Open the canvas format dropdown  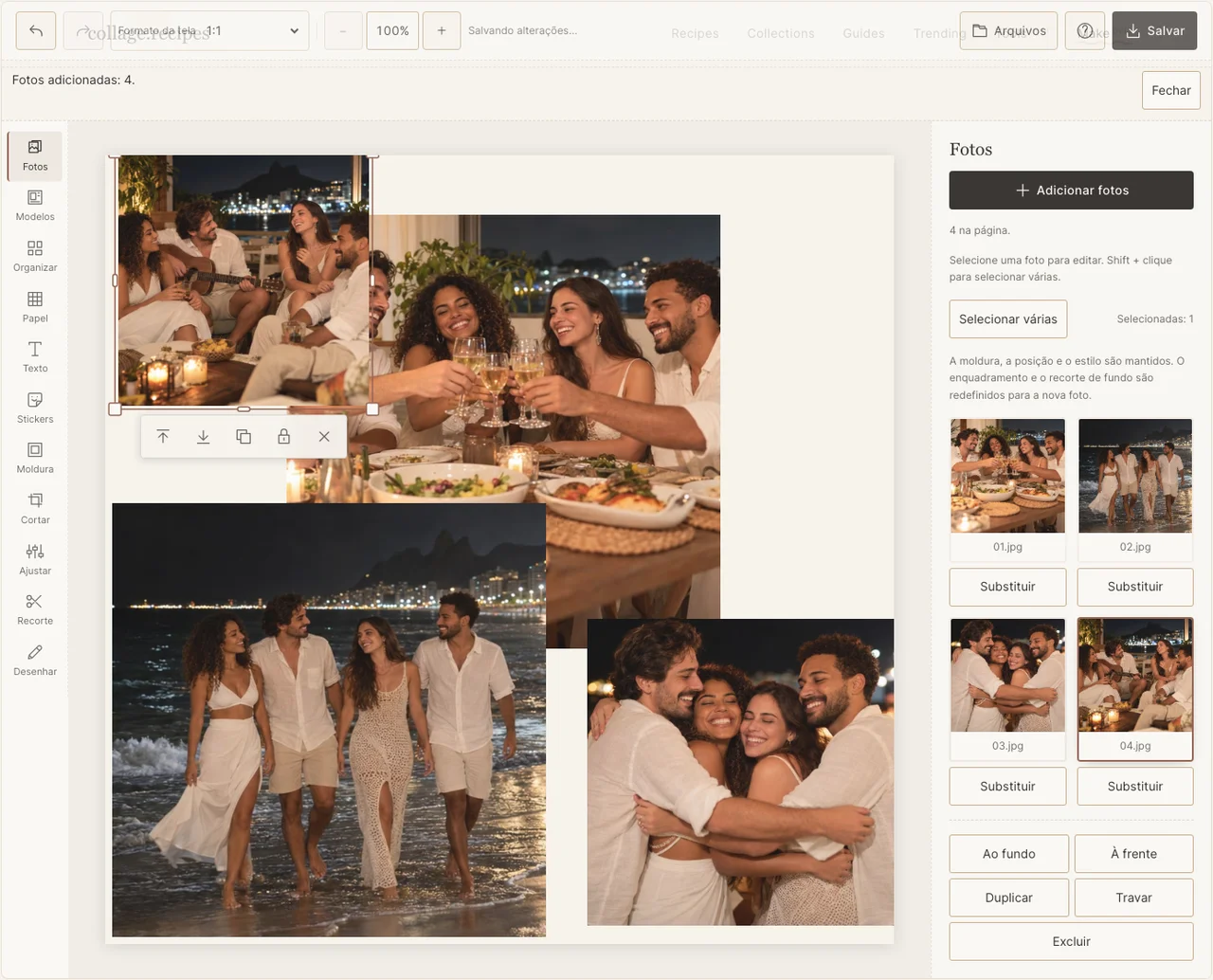pos(209,30)
